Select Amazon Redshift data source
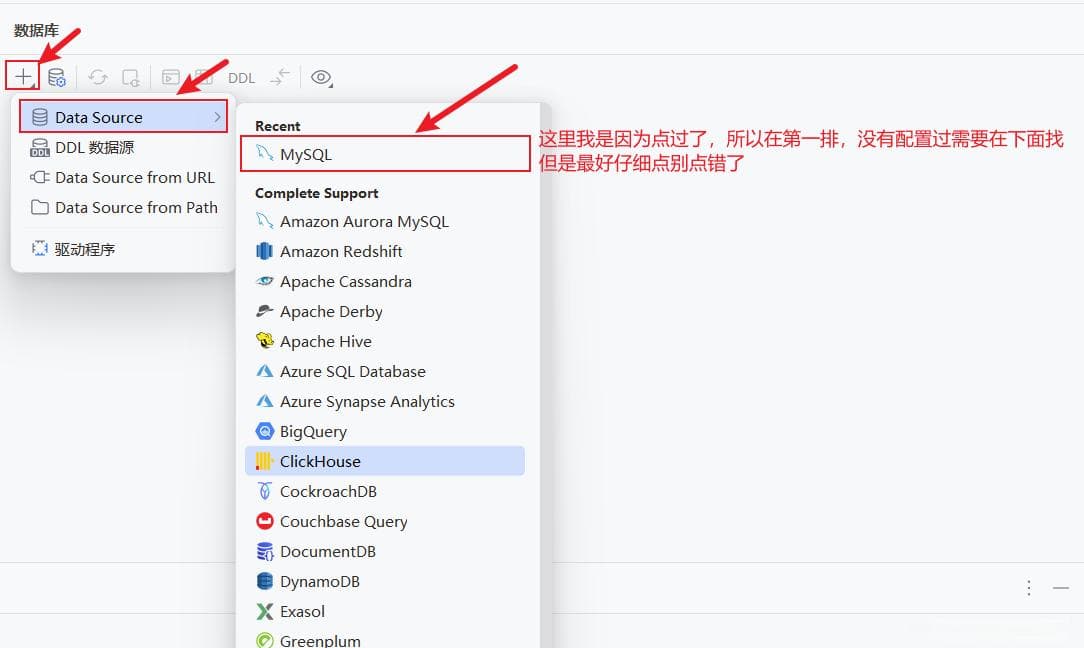The width and height of the screenshot is (1084, 648). pyautogui.click(x=385, y=251)
